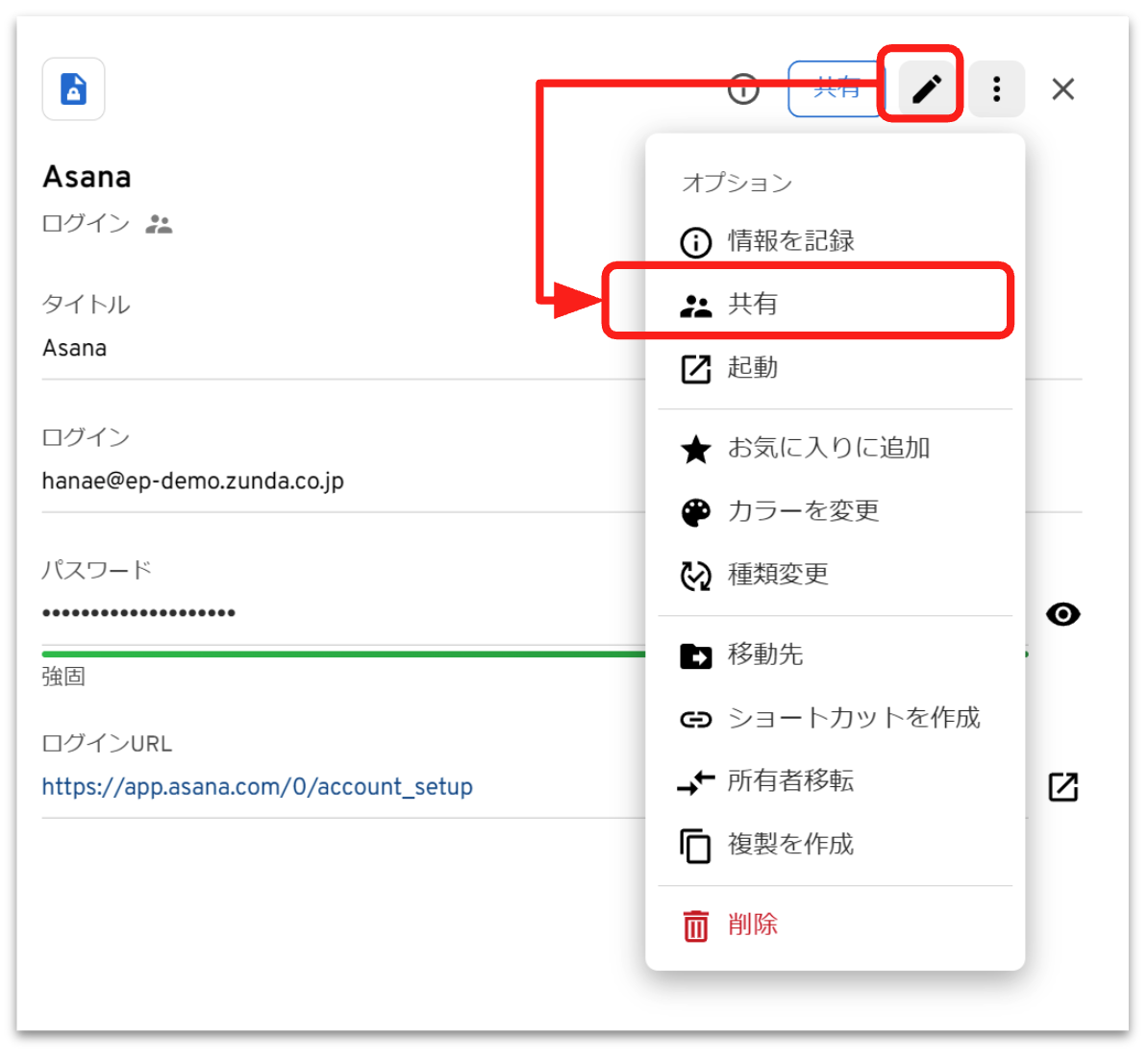The width and height of the screenshot is (1148, 1061).
Task: Open the app.asana.com account_setup link
Action: pos(257,786)
